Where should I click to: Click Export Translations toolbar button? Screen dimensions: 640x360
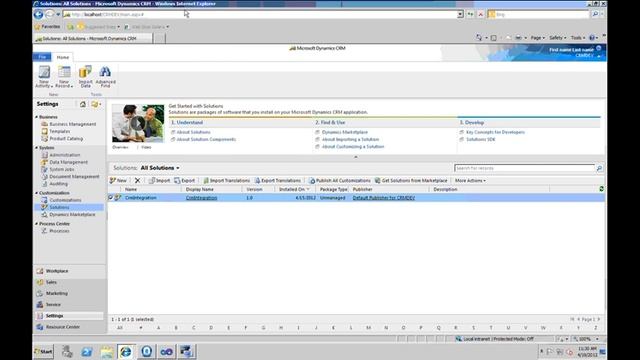point(278,180)
